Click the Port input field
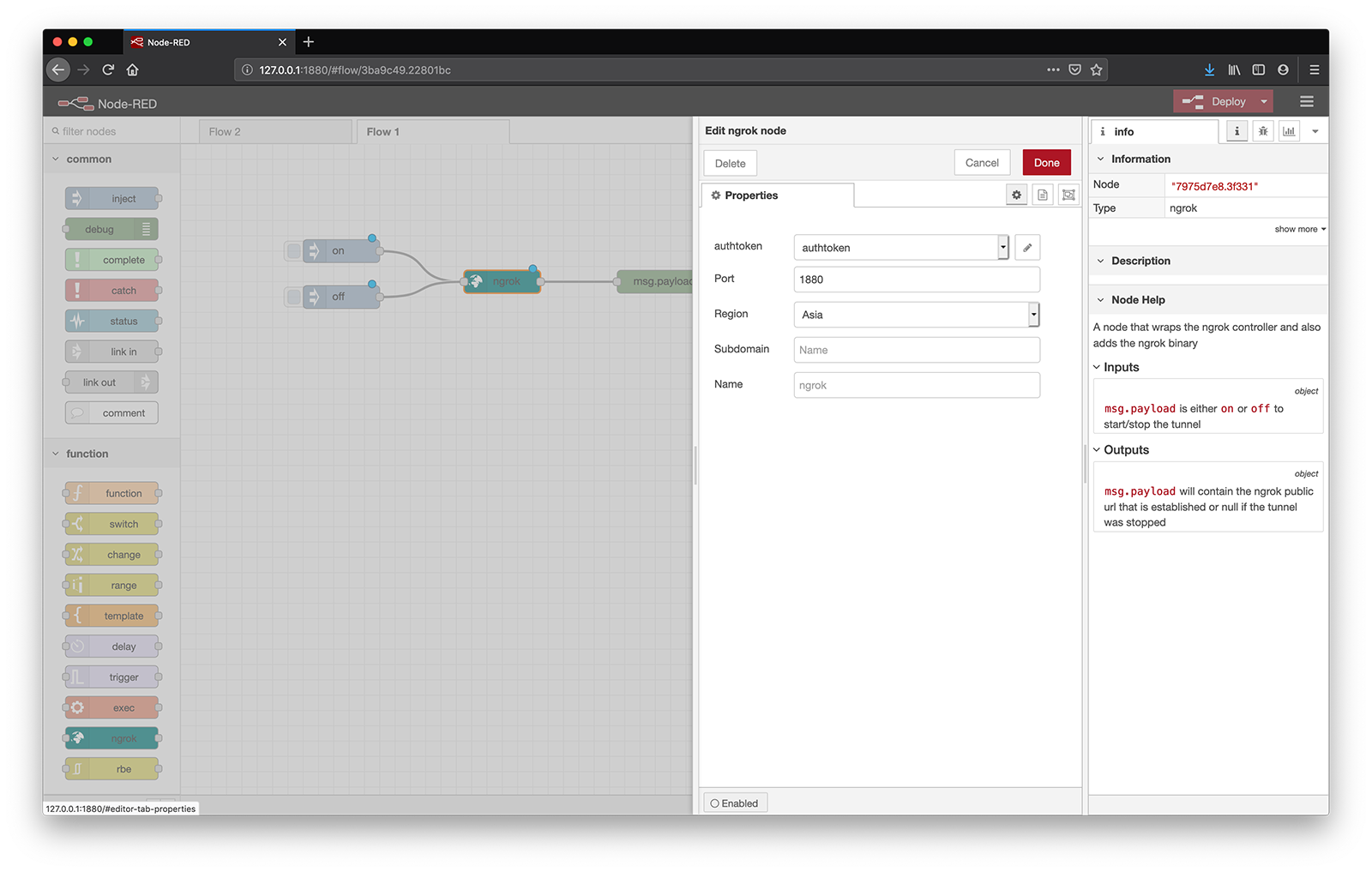The image size is (1372, 872). (x=917, y=280)
